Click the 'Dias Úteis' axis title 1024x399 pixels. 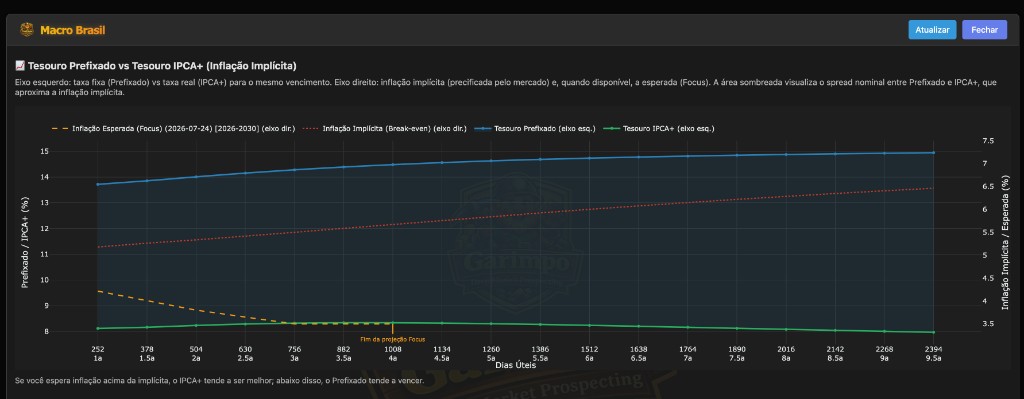pyautogui.click(x=515, y=365)
